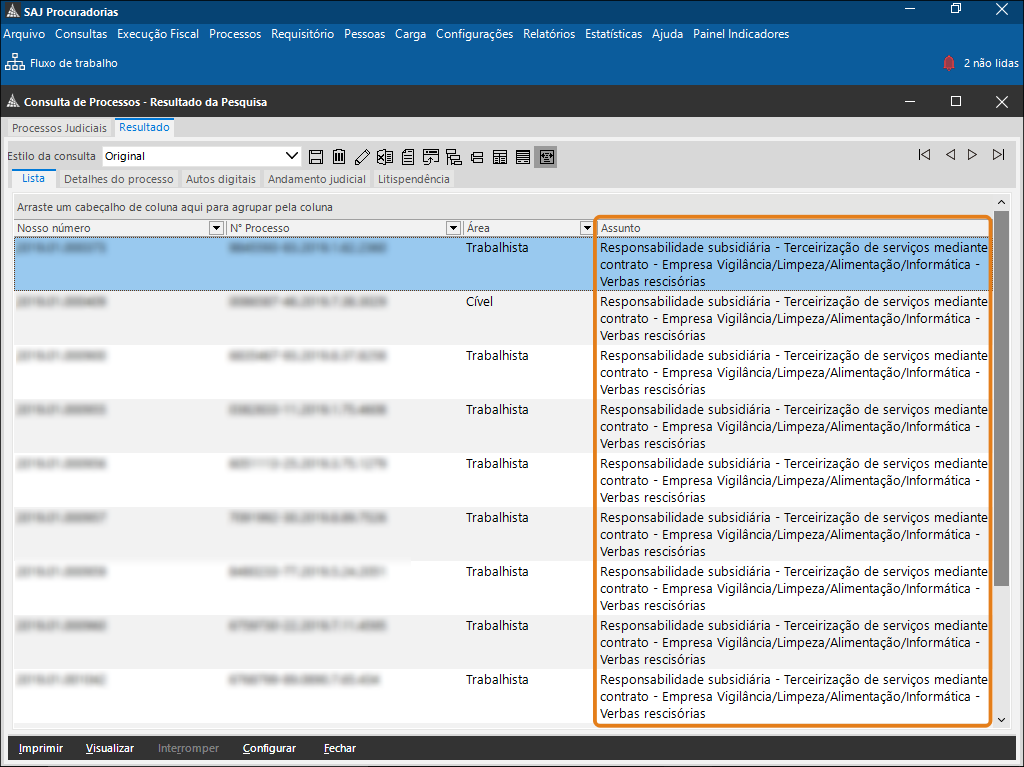Screen dimensions: 1024x767
Task: Open the Nosso número column filter
Action: coord(216,228)
